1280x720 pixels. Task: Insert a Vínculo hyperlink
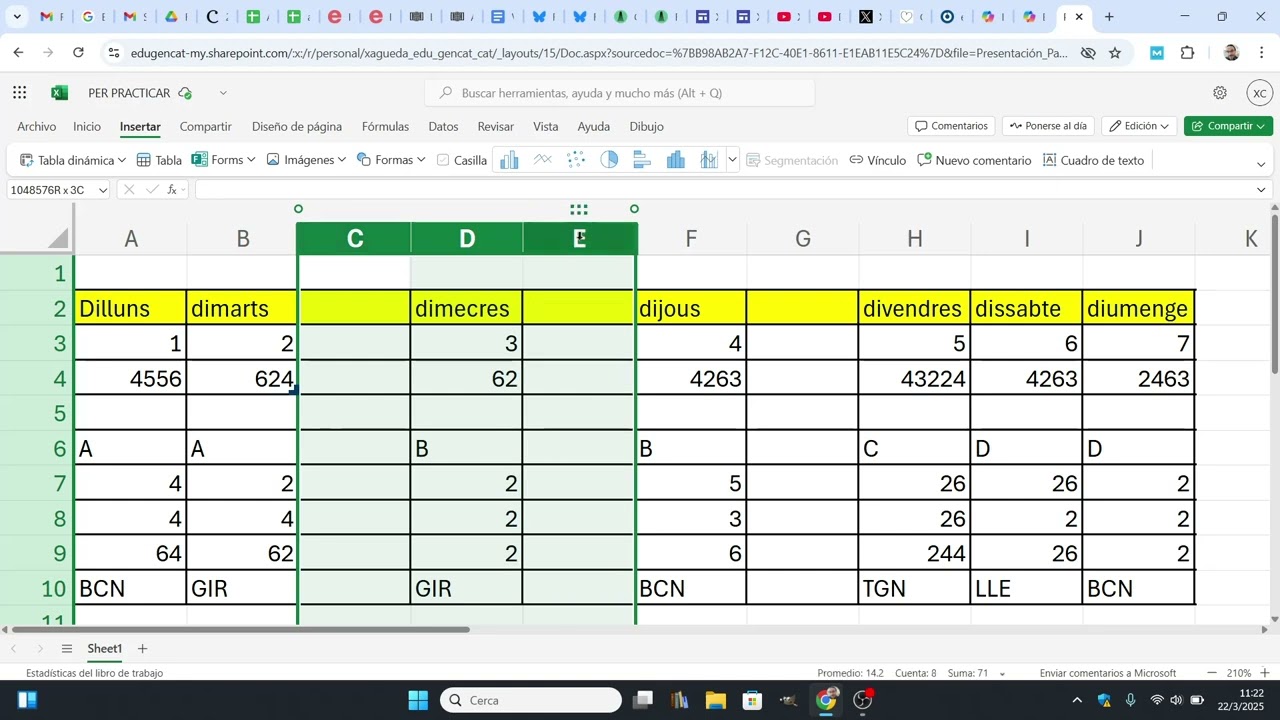877,160
